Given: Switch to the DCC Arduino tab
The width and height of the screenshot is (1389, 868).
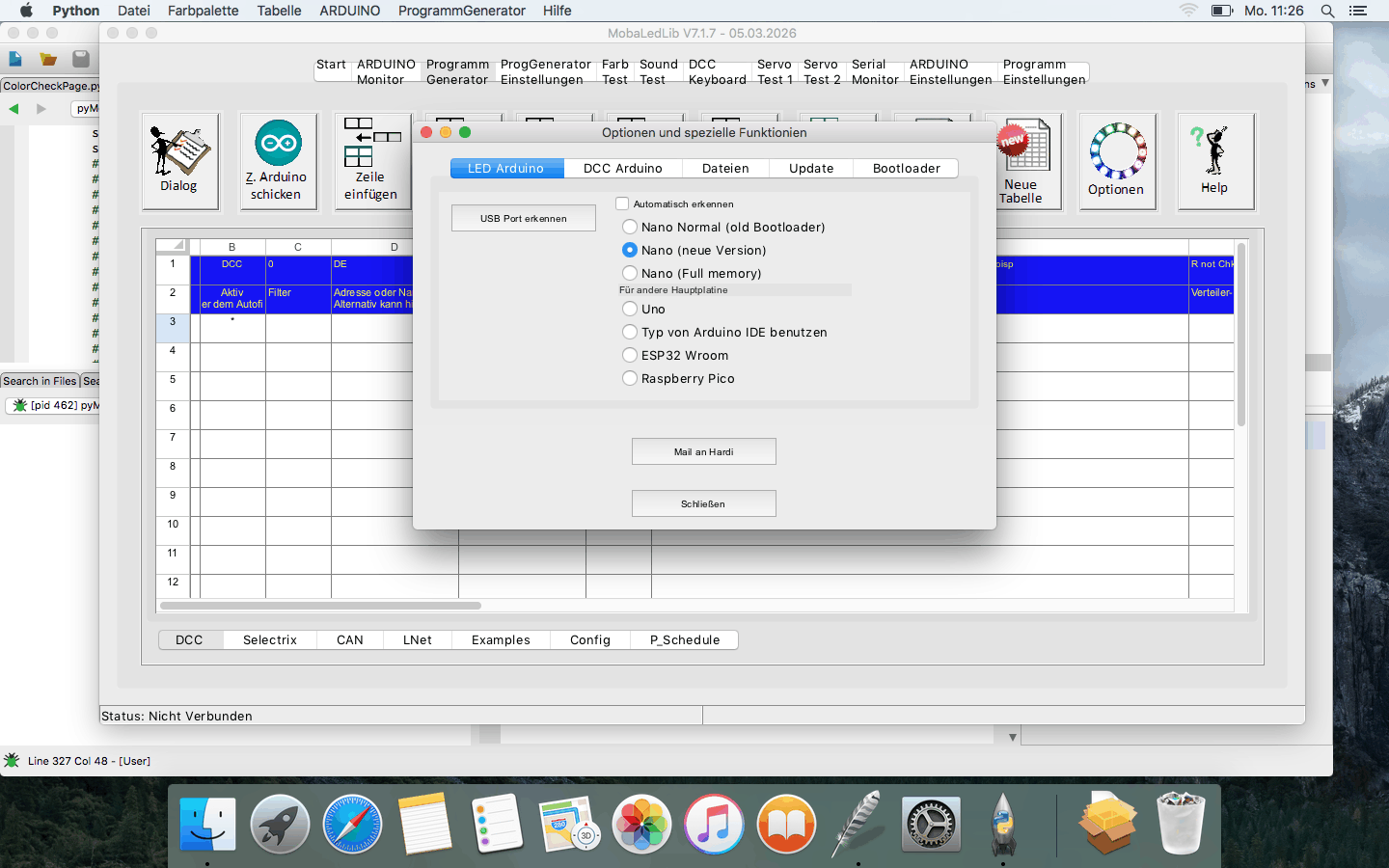Looking at the screenshot, I should pos(622,168).
